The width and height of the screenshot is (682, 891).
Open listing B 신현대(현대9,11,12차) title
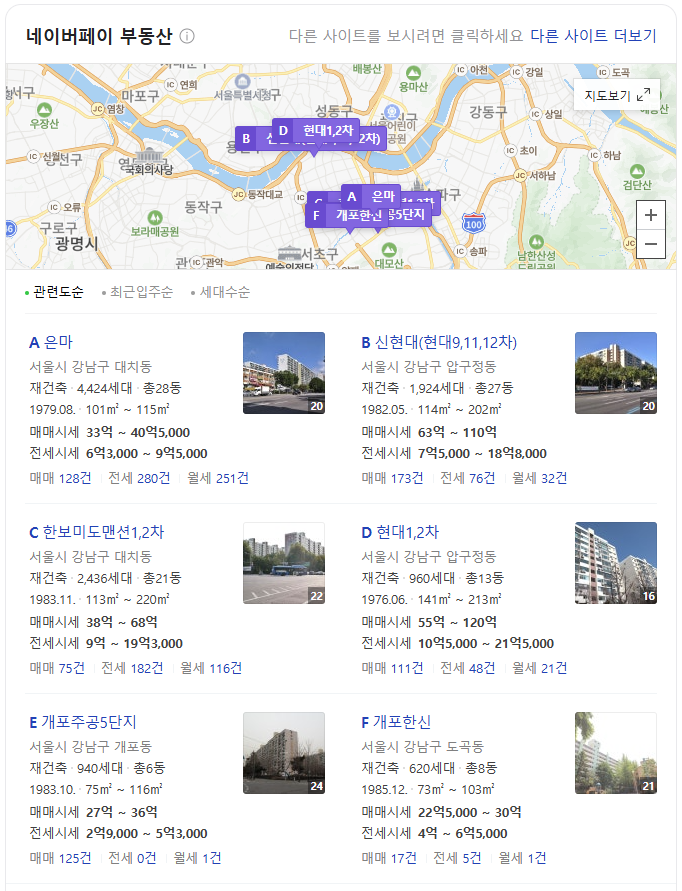439,343
